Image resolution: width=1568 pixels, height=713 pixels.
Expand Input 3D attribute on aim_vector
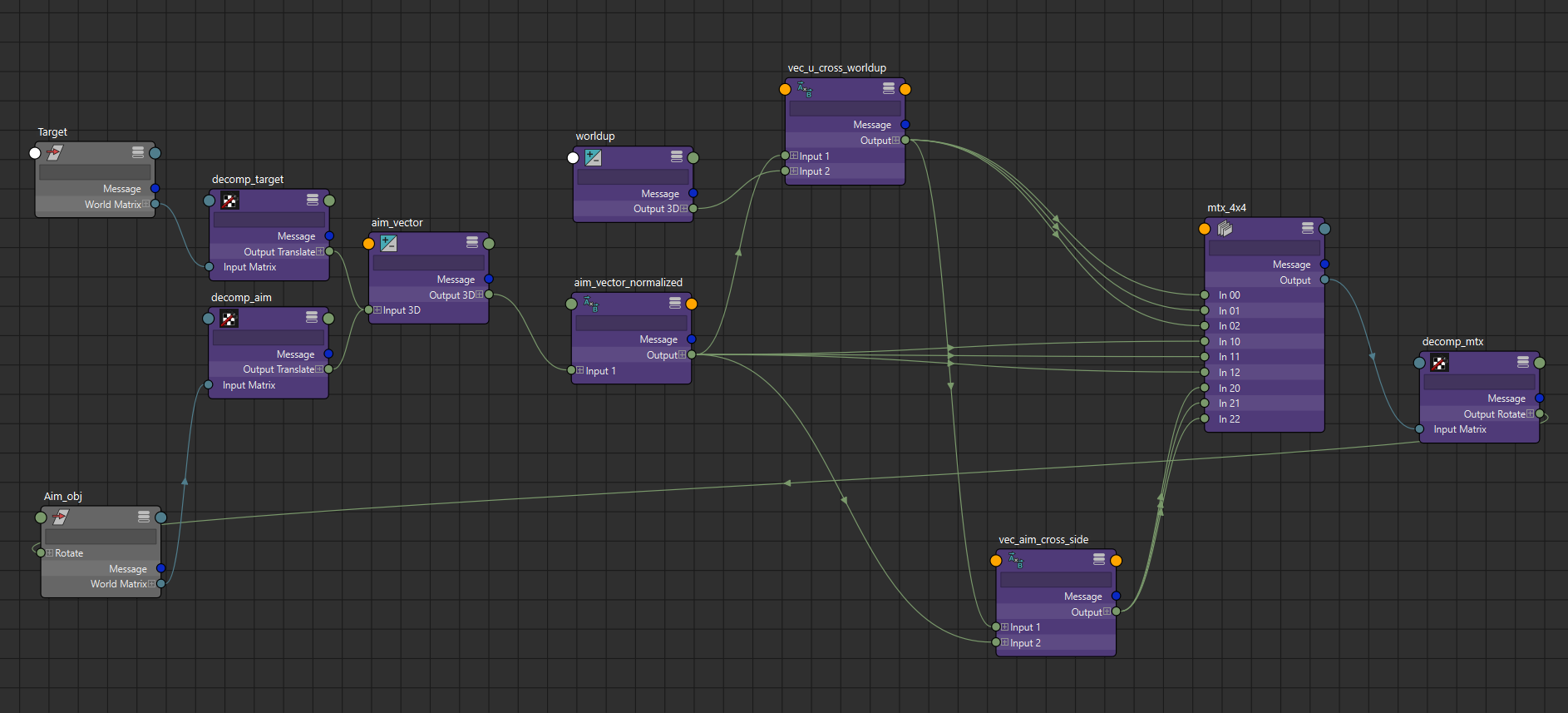[377, 310]
